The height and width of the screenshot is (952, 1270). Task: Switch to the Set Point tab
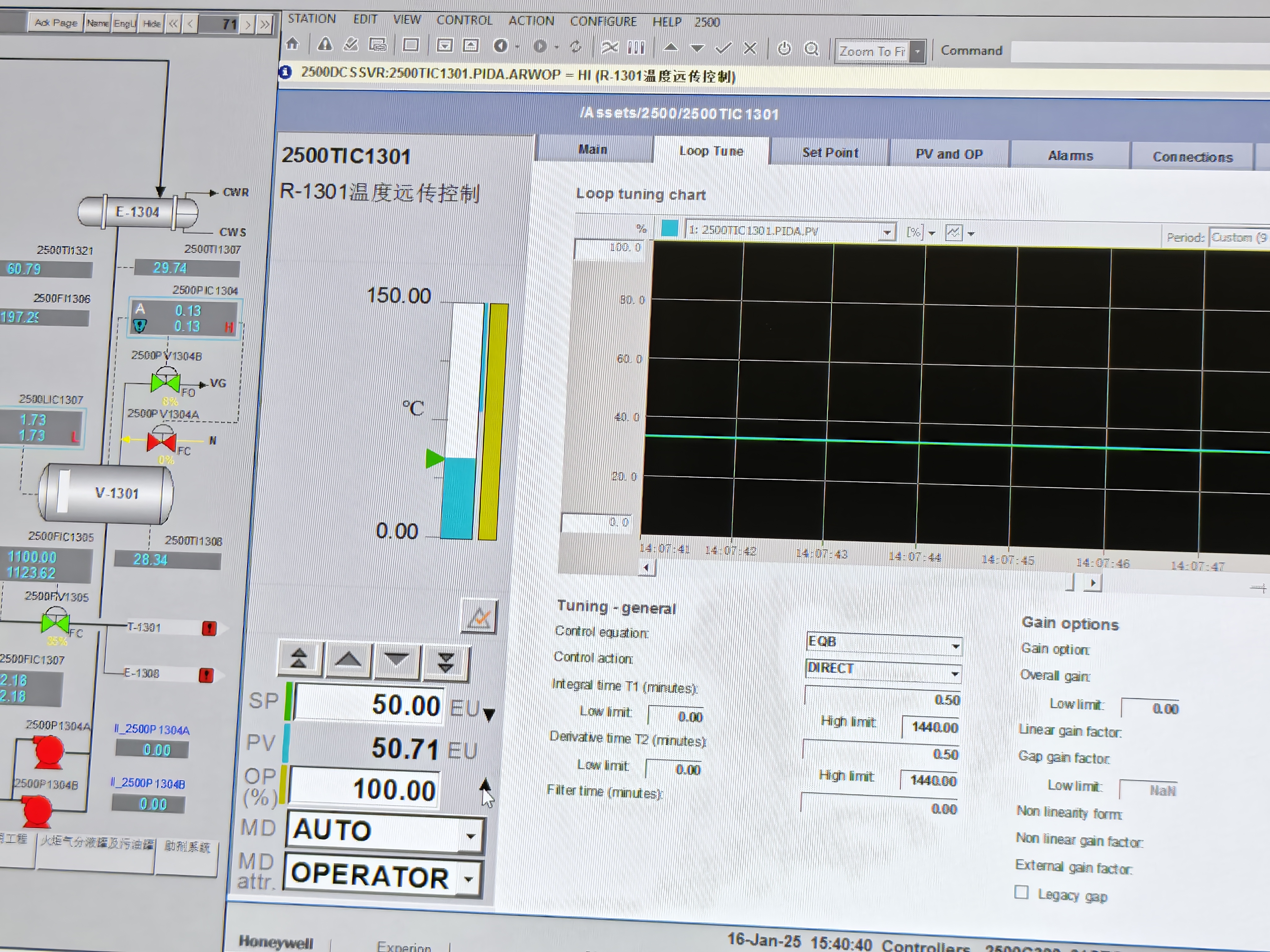[830, 153]
